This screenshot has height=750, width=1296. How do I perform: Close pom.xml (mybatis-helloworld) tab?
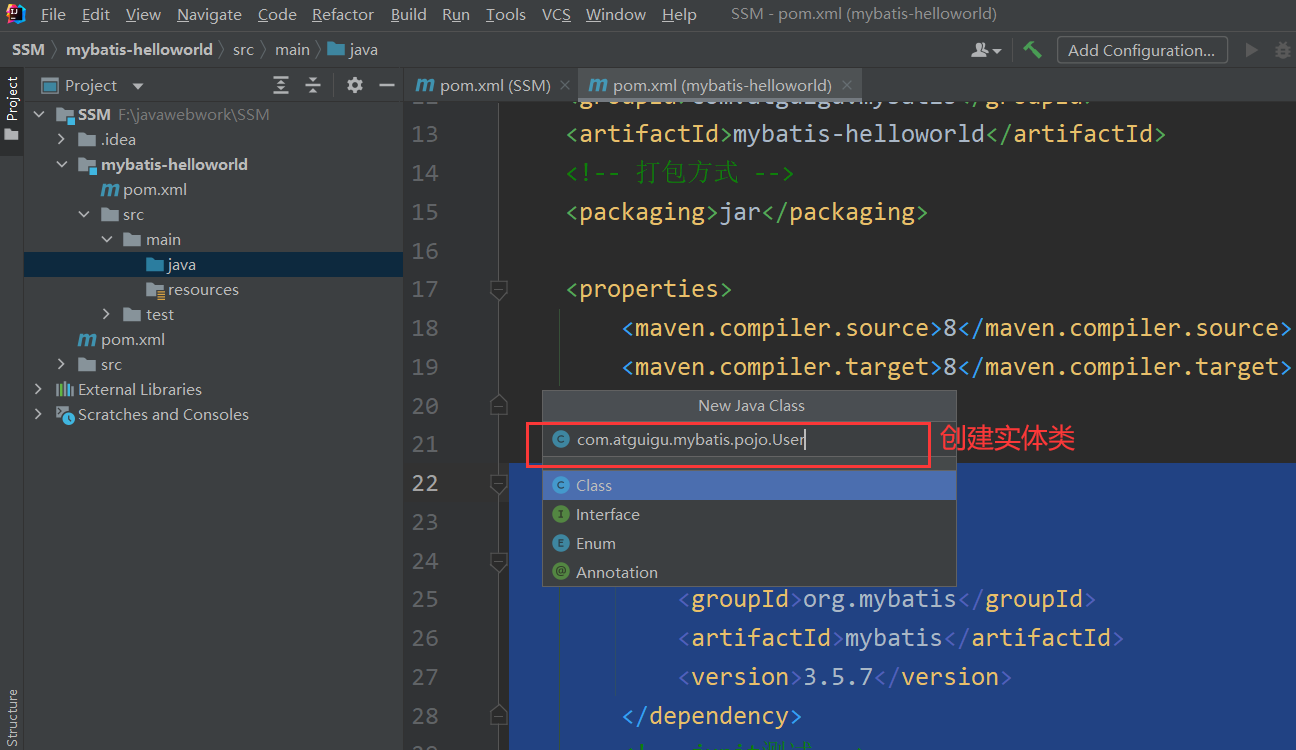[849, 85]
